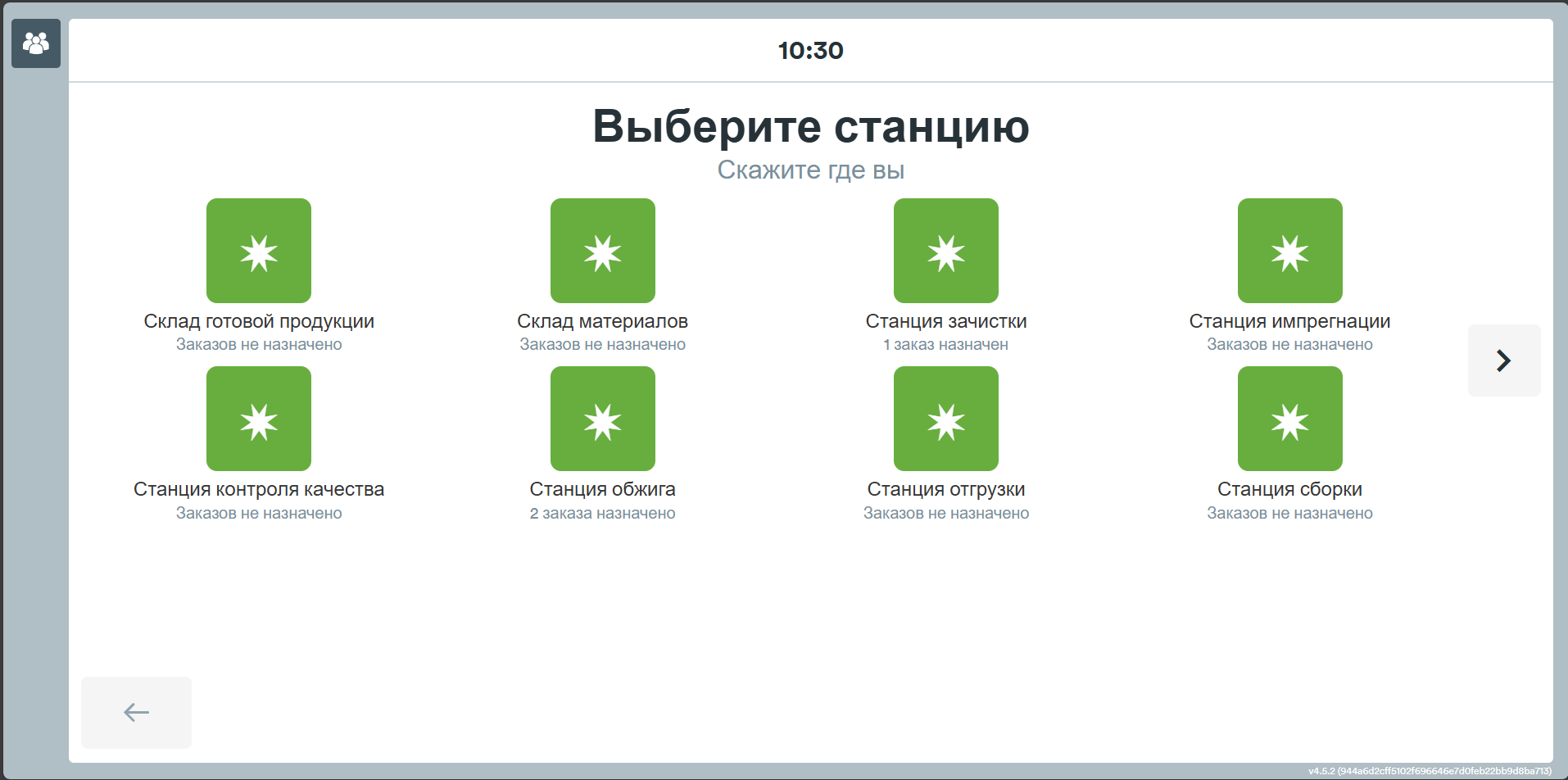Click the Выберите станцию heading
This screenshot has height=780, width=1568.
point(811,127)
